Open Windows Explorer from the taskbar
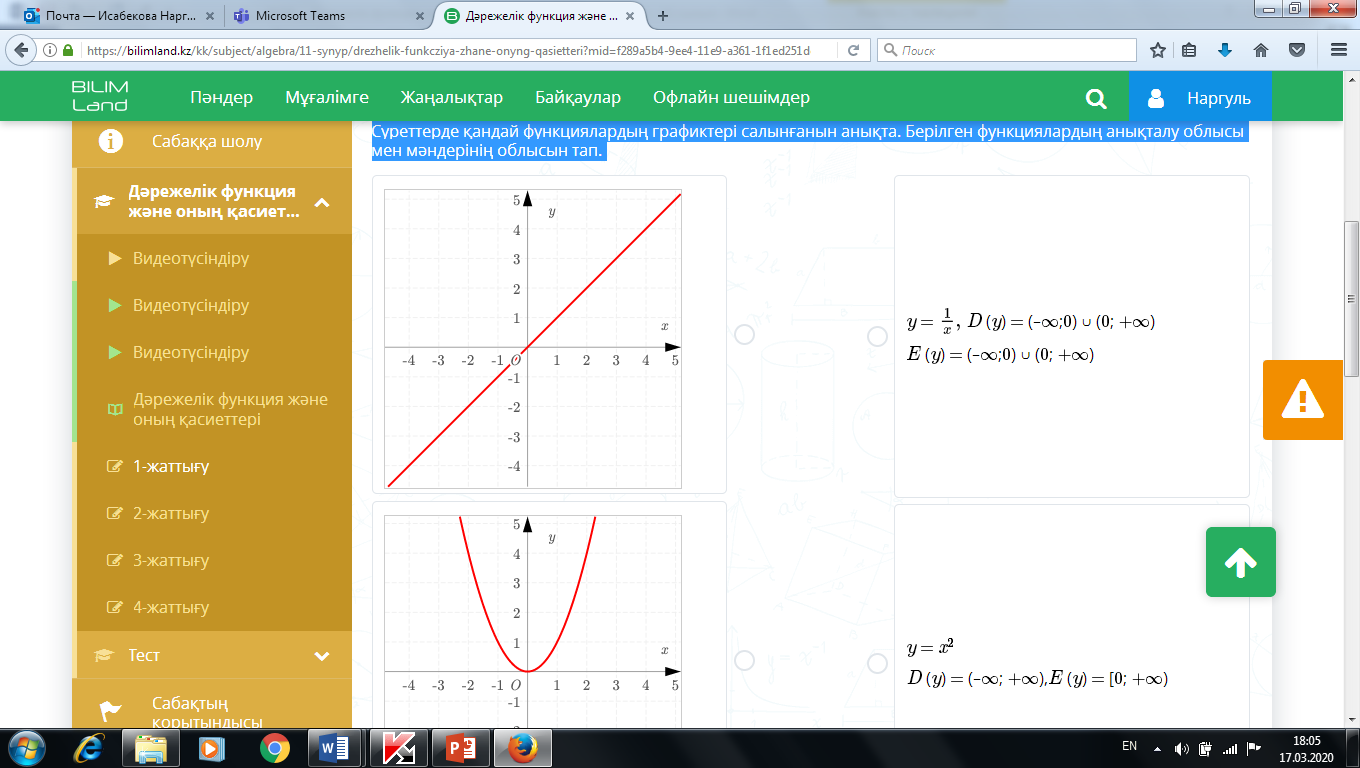Image resolution: width=1360 pixels, height=768 pixels. click(152, 747)
